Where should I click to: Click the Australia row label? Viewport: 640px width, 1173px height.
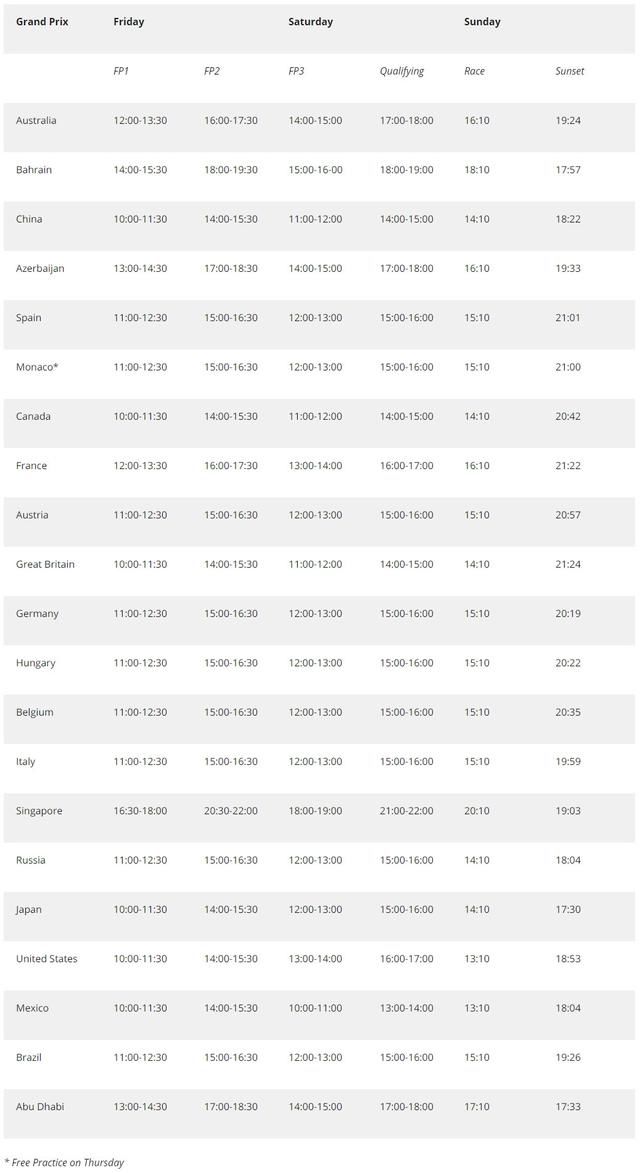click(x=36, y=121)
